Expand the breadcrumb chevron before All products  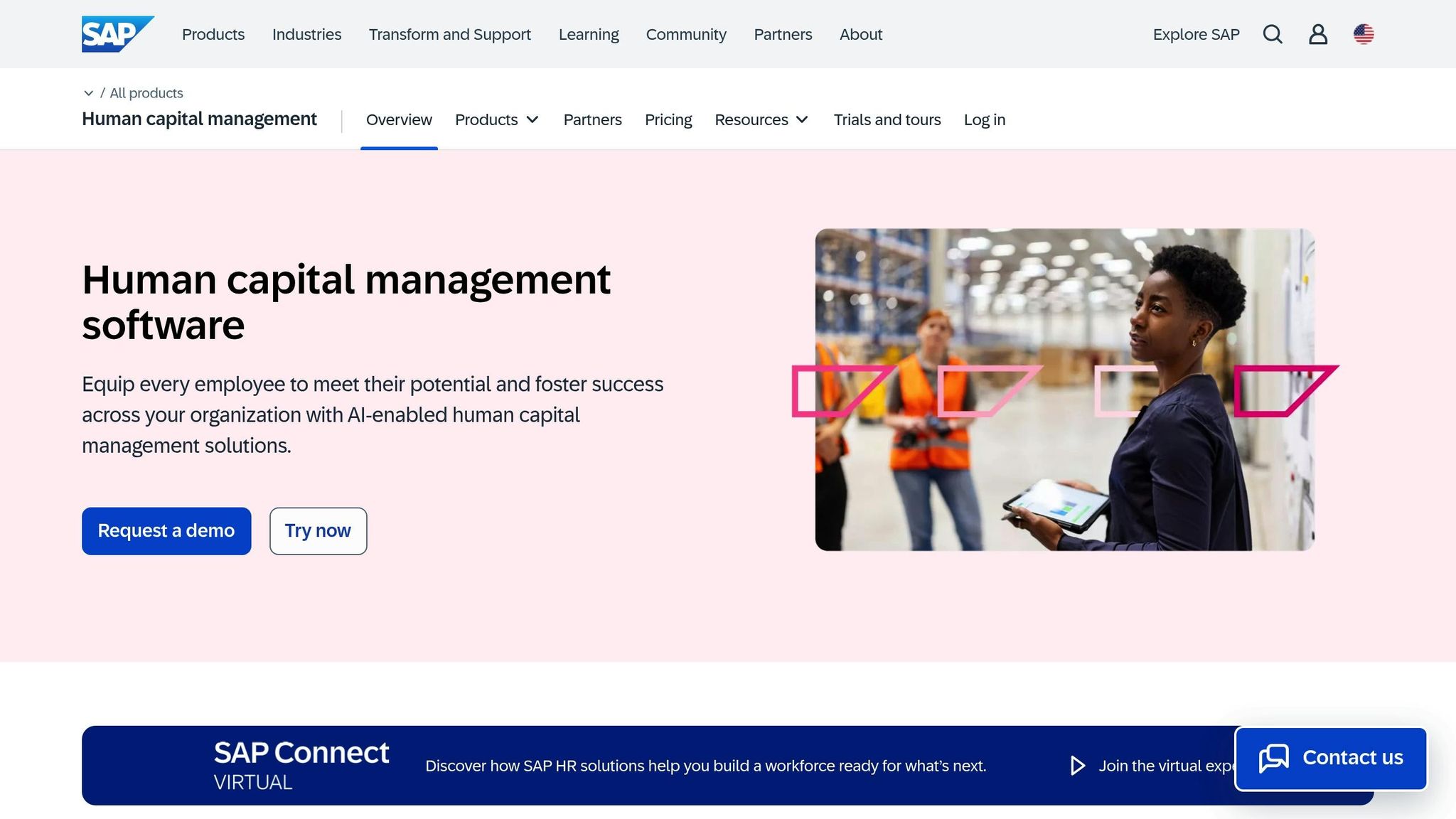pyautogui.click(x=88, y=93)
